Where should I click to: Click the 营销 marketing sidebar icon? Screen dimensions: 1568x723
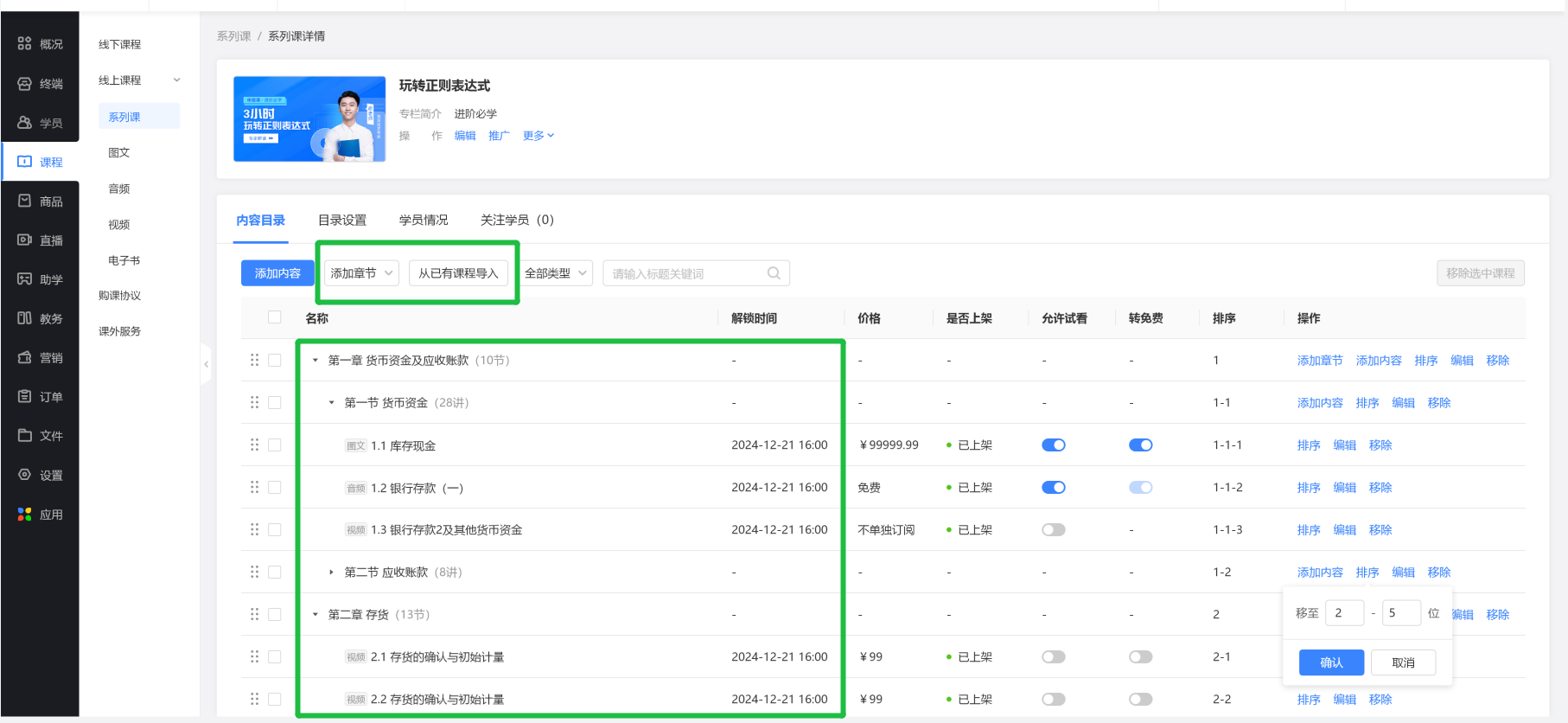[x=25, y=358]
